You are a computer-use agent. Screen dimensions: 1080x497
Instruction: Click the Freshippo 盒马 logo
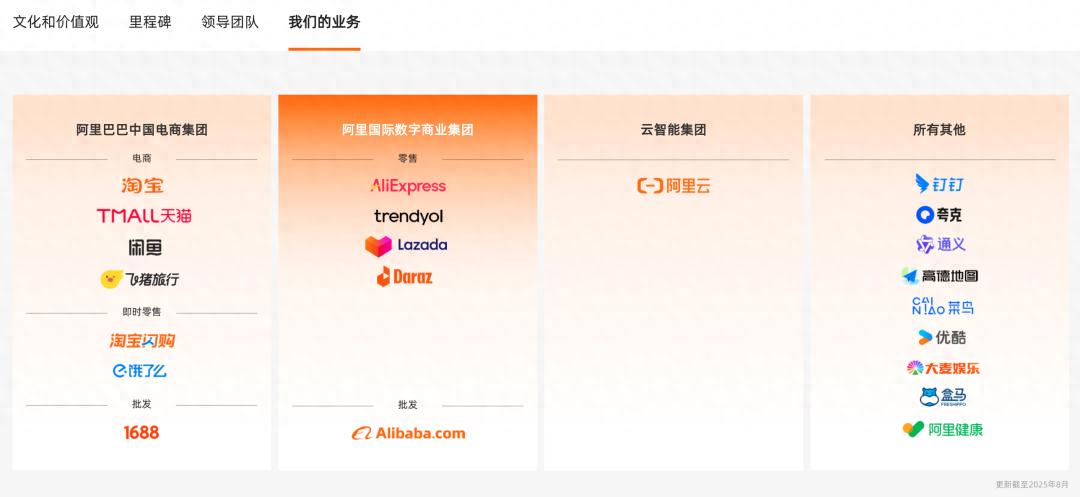(x=942, y=398)
